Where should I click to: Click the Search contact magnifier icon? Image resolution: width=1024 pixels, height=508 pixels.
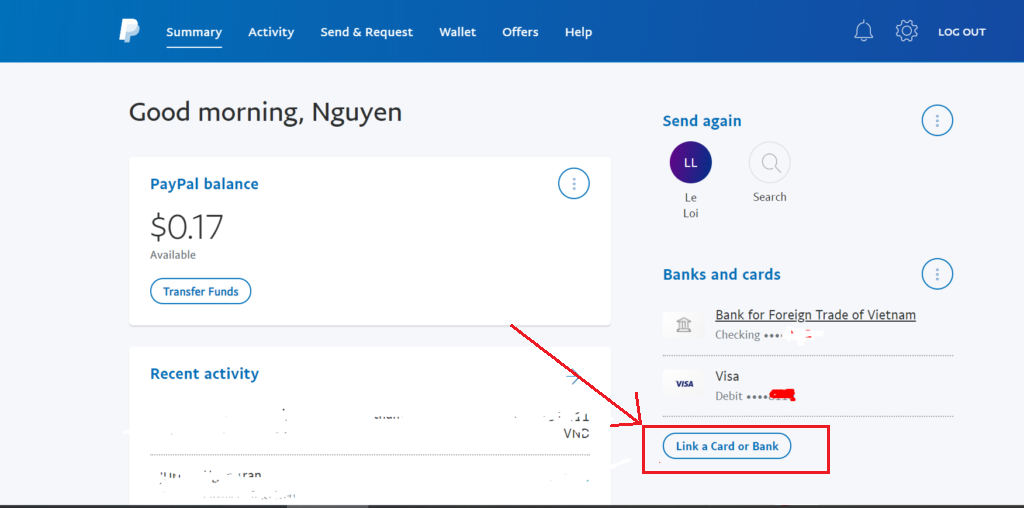[x=769, y=162]
